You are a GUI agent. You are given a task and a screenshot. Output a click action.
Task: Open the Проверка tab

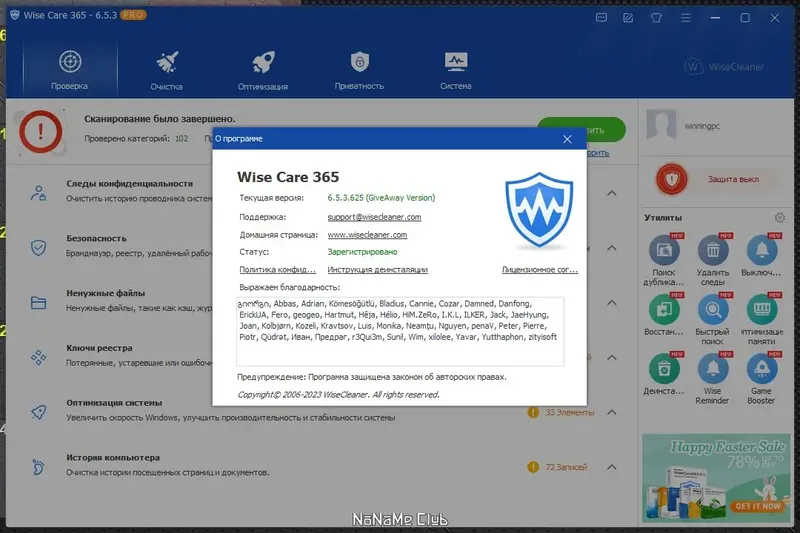click(70, 70)
